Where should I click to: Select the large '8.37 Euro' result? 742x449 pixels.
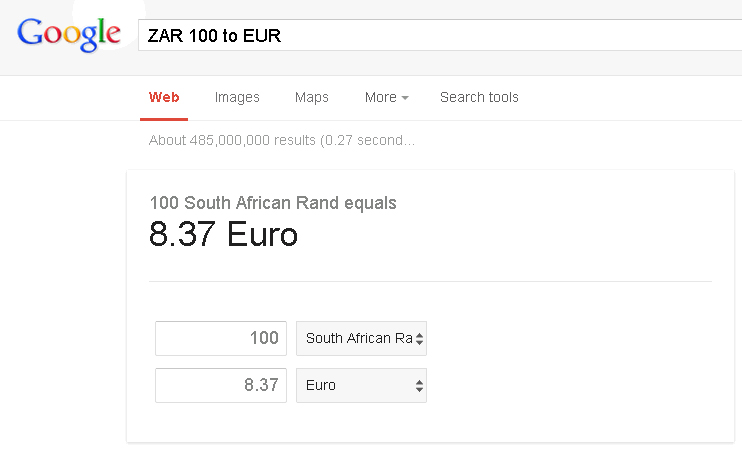[223, 235]
